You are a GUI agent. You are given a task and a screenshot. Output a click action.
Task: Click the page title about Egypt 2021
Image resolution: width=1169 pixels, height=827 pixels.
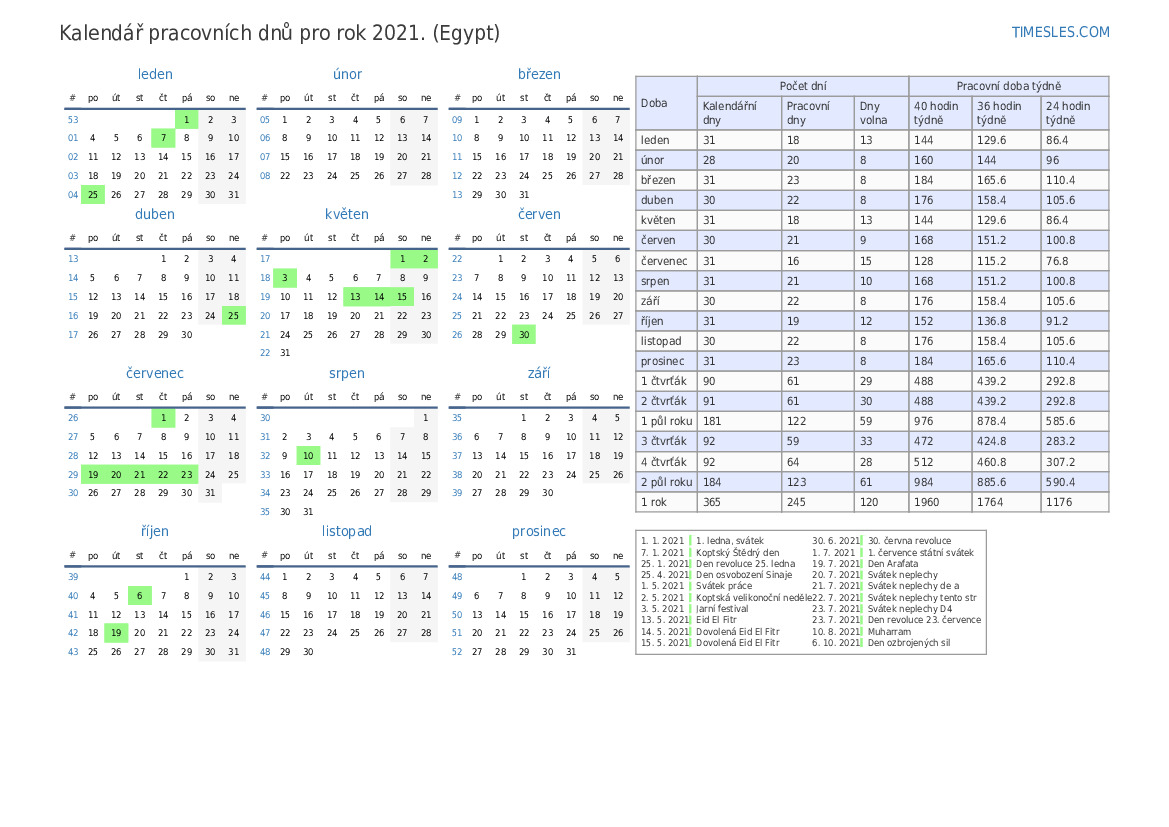pos(280,33)
